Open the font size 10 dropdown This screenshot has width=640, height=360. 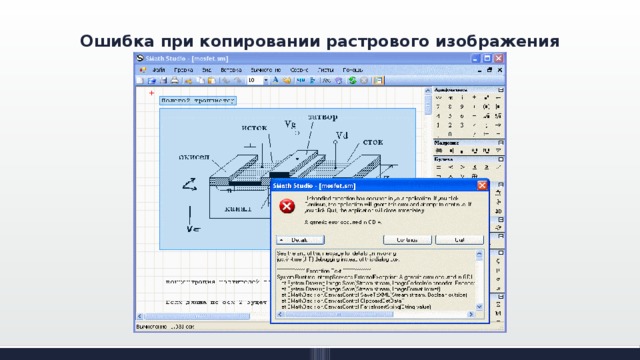pos(266,81)
